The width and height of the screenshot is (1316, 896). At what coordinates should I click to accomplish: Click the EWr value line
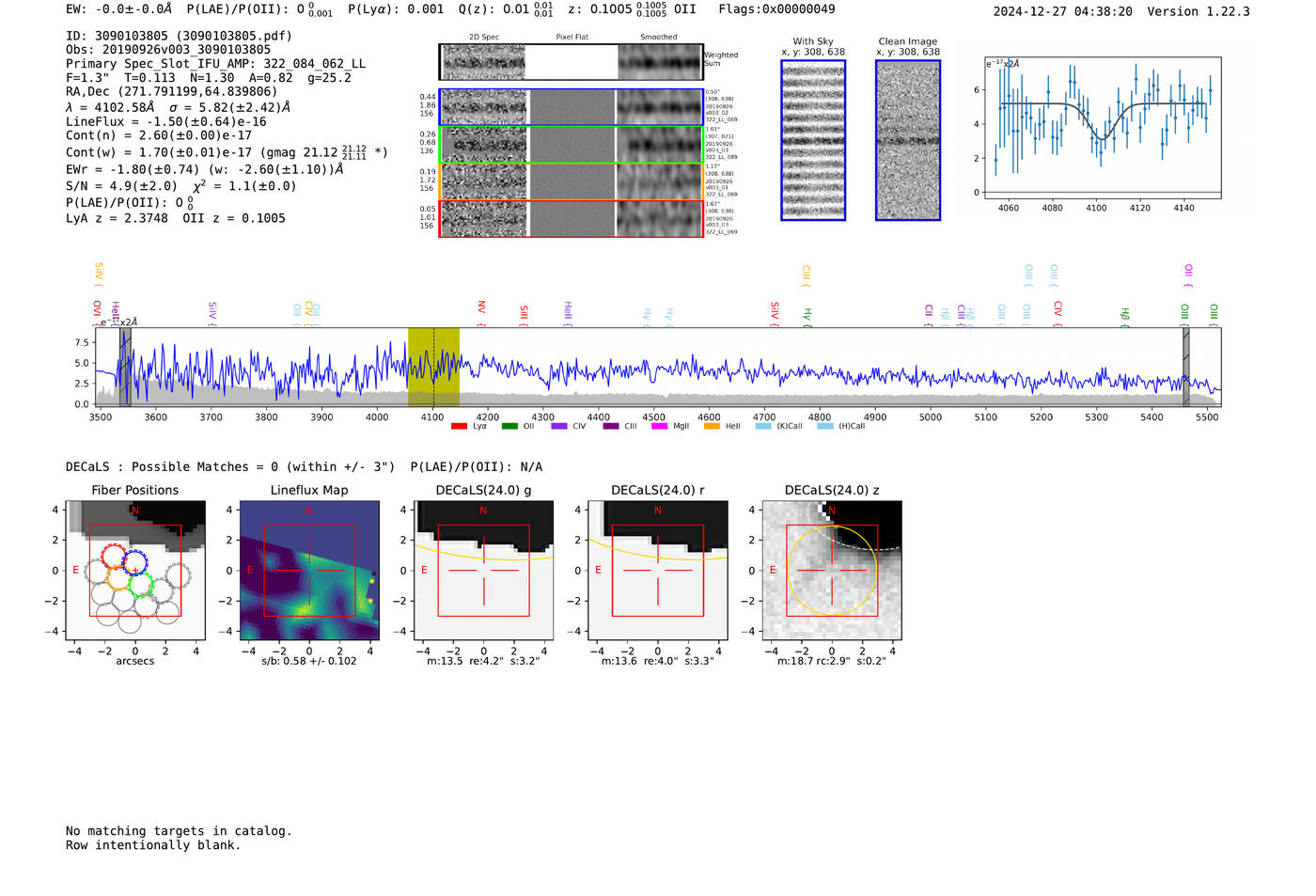204,169
